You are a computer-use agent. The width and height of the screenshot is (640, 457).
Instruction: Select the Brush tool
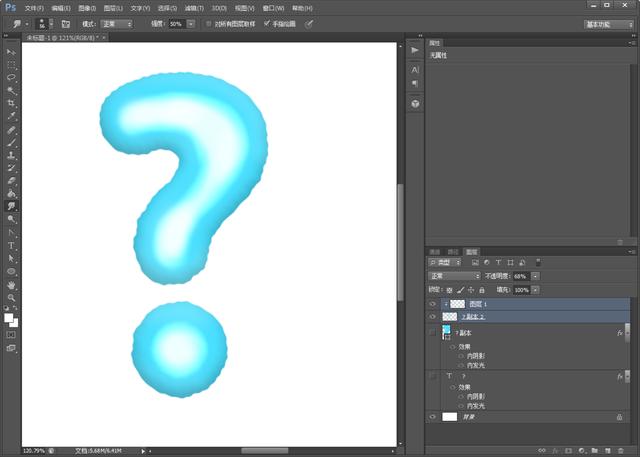11,143
